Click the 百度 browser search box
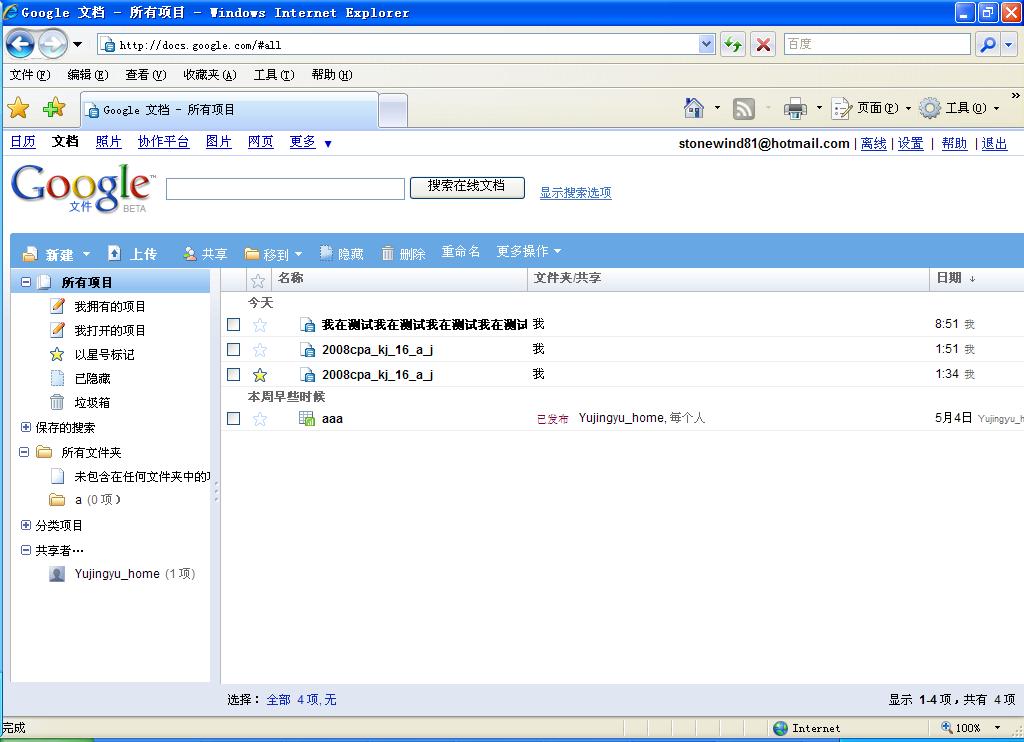The image size is (1024, 742). coord(877,44)
